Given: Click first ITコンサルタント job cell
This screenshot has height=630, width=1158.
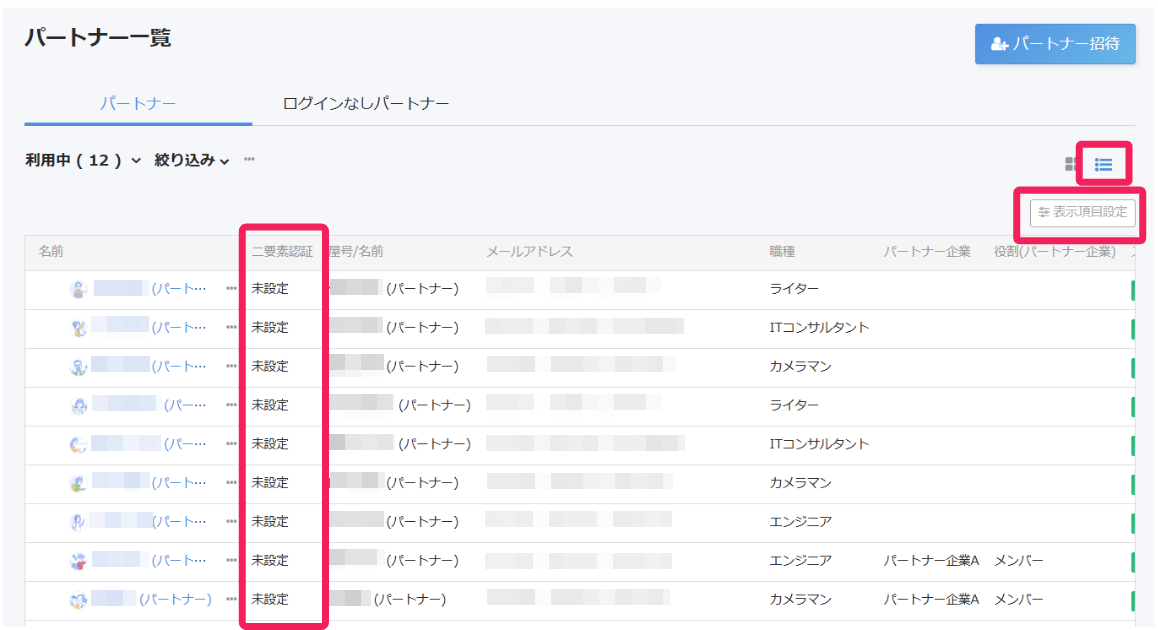Looking at the screenshot, I should click(819, 327).
